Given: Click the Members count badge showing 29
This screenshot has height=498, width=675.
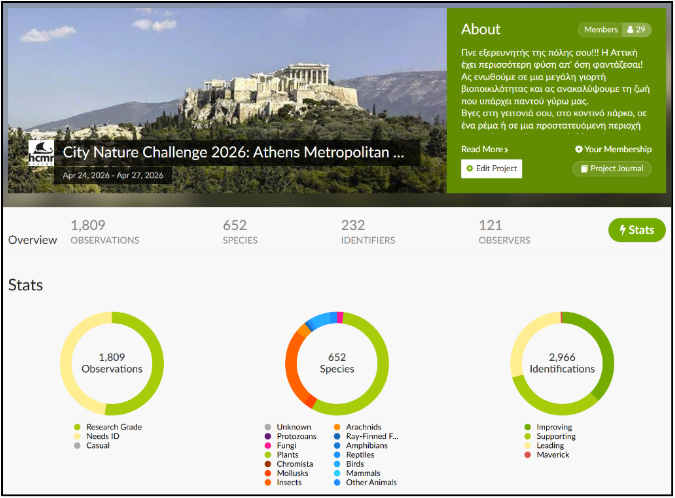Looking at the screenshot, I should point(614,30).
